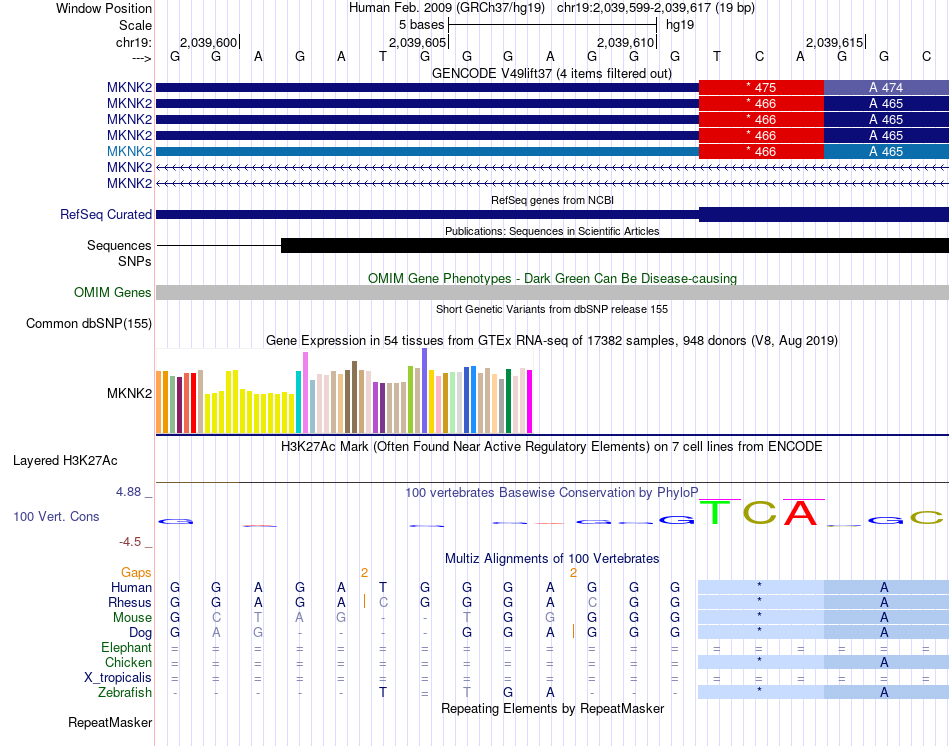This screenshot has width=950, height=746.
Task: Click the hg19 text beside scale bar
Action: [x=680, y=25]
